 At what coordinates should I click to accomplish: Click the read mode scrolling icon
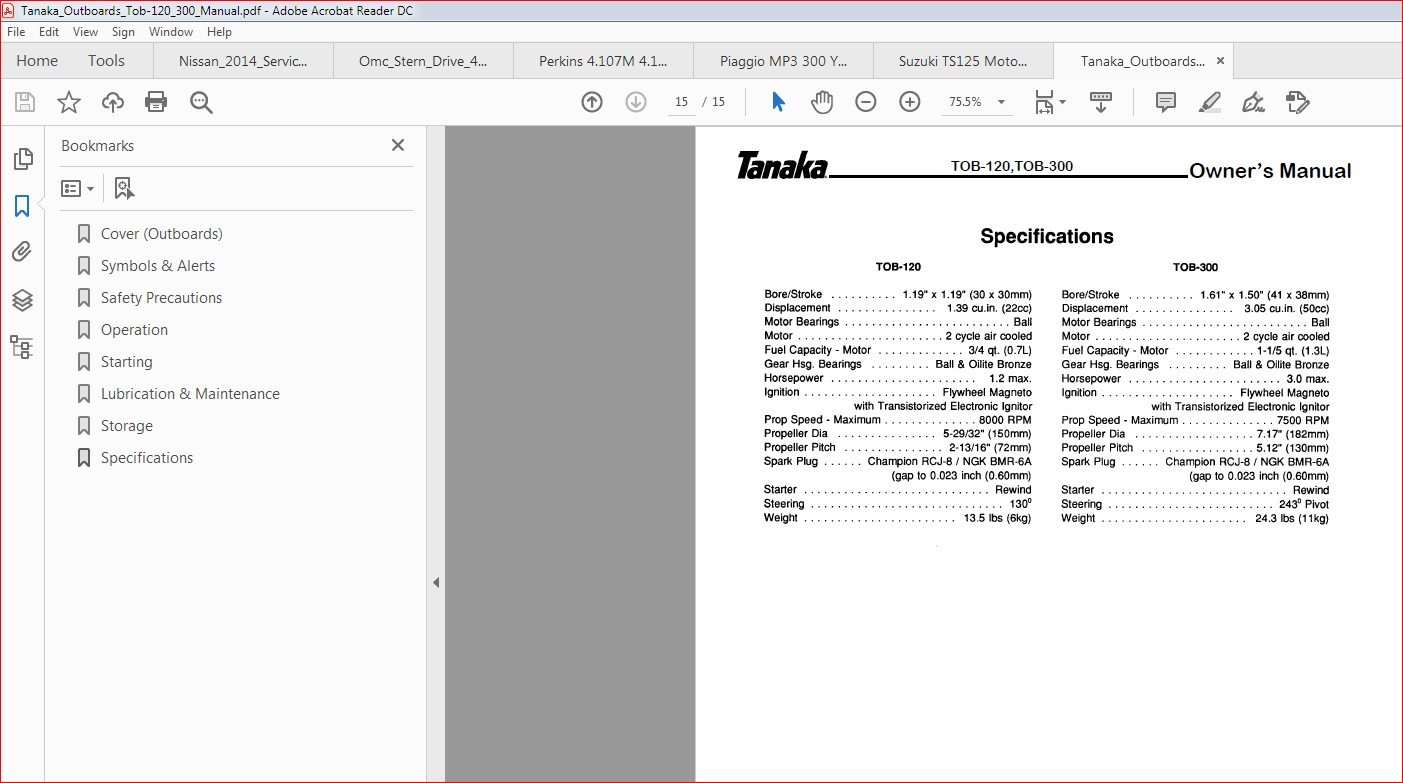1101,102
